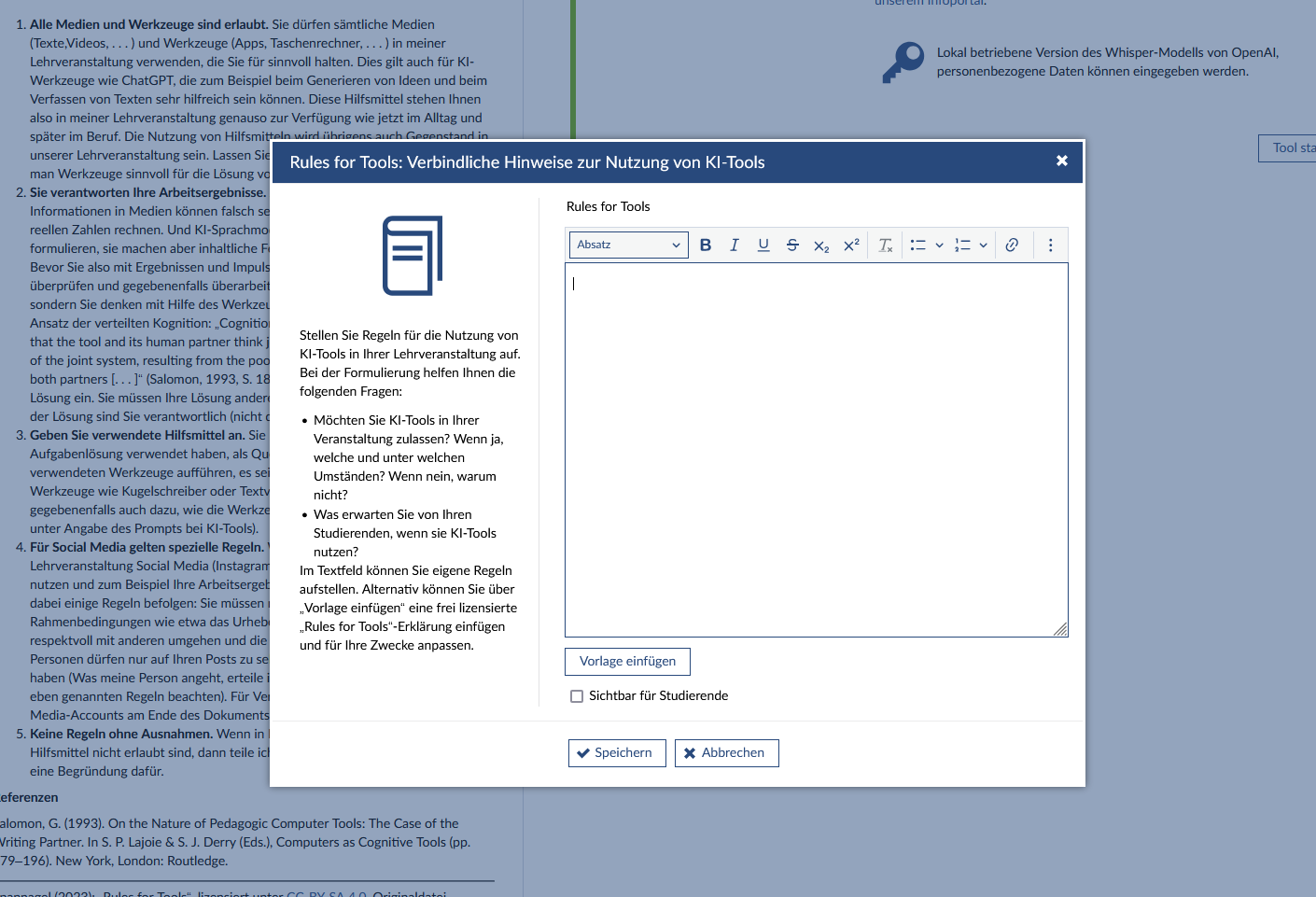Image resolution: width=1316 pixels, height=897 pixels.
Task: Click inside the Rules for Tools text area
Action: pyautogui.click(x=816, y=450)
